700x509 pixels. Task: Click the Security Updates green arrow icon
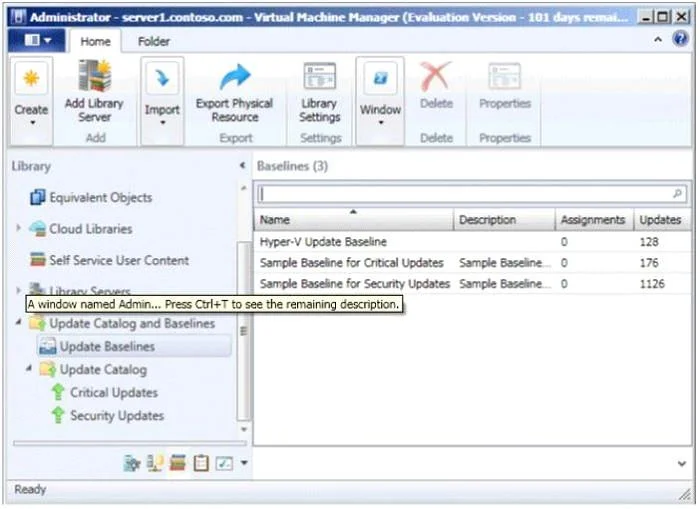58,415
